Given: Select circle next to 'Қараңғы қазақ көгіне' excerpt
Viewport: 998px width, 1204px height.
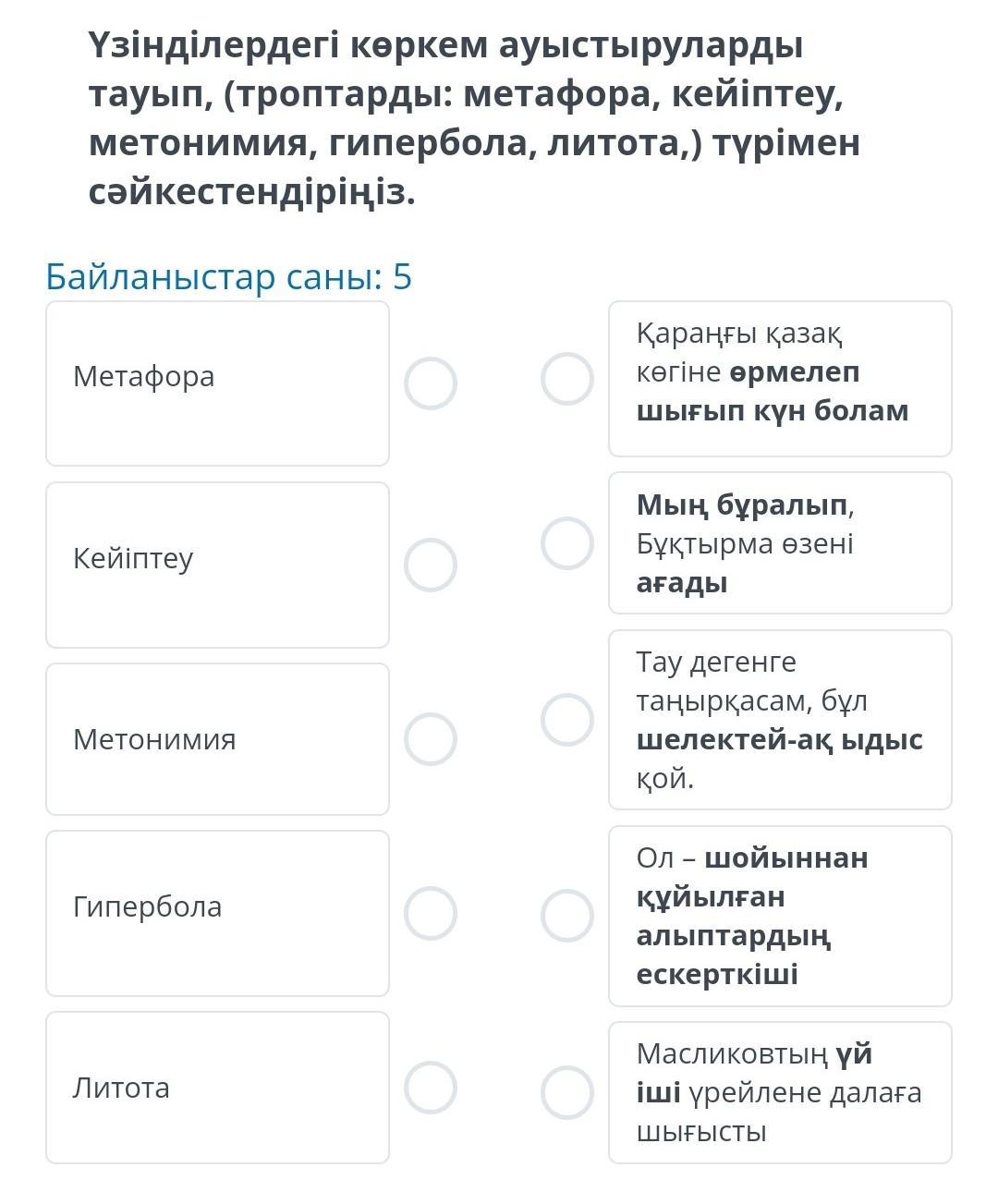Looking at the screenshot, I should (x=567, y=379).
